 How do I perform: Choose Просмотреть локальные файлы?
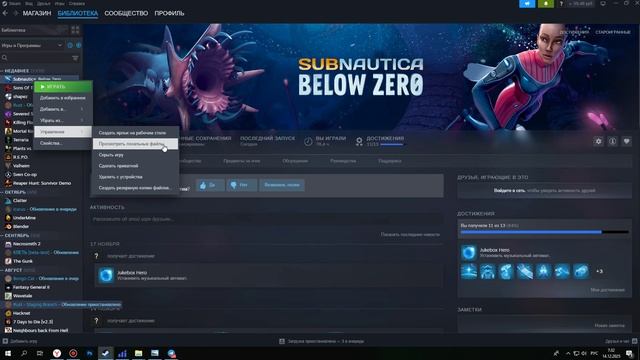[x=135, y=144]
